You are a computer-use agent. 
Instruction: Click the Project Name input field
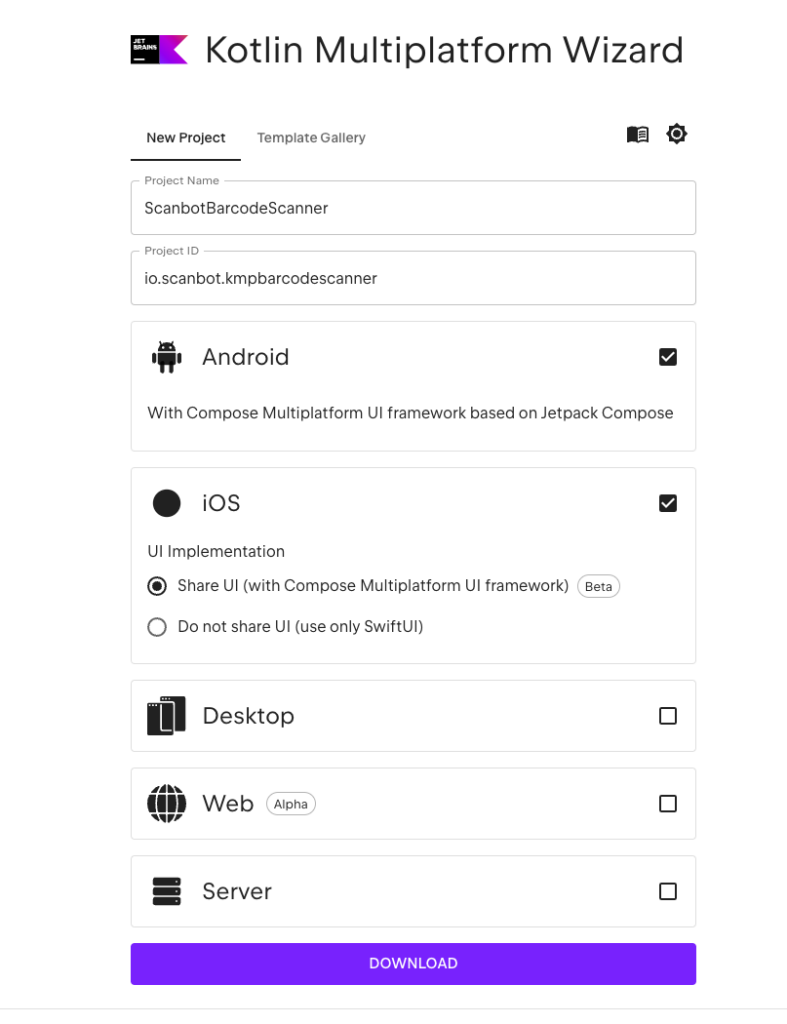413,208
